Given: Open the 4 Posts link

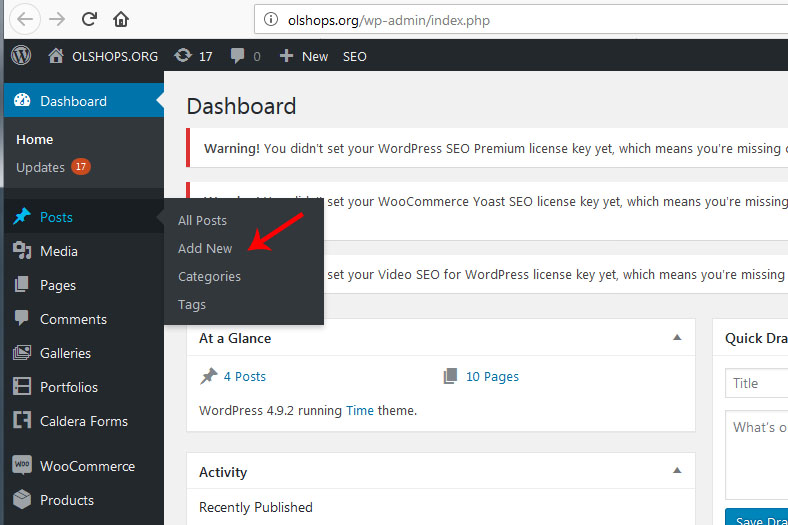Looking at the screenshot, I should (245, 376).
